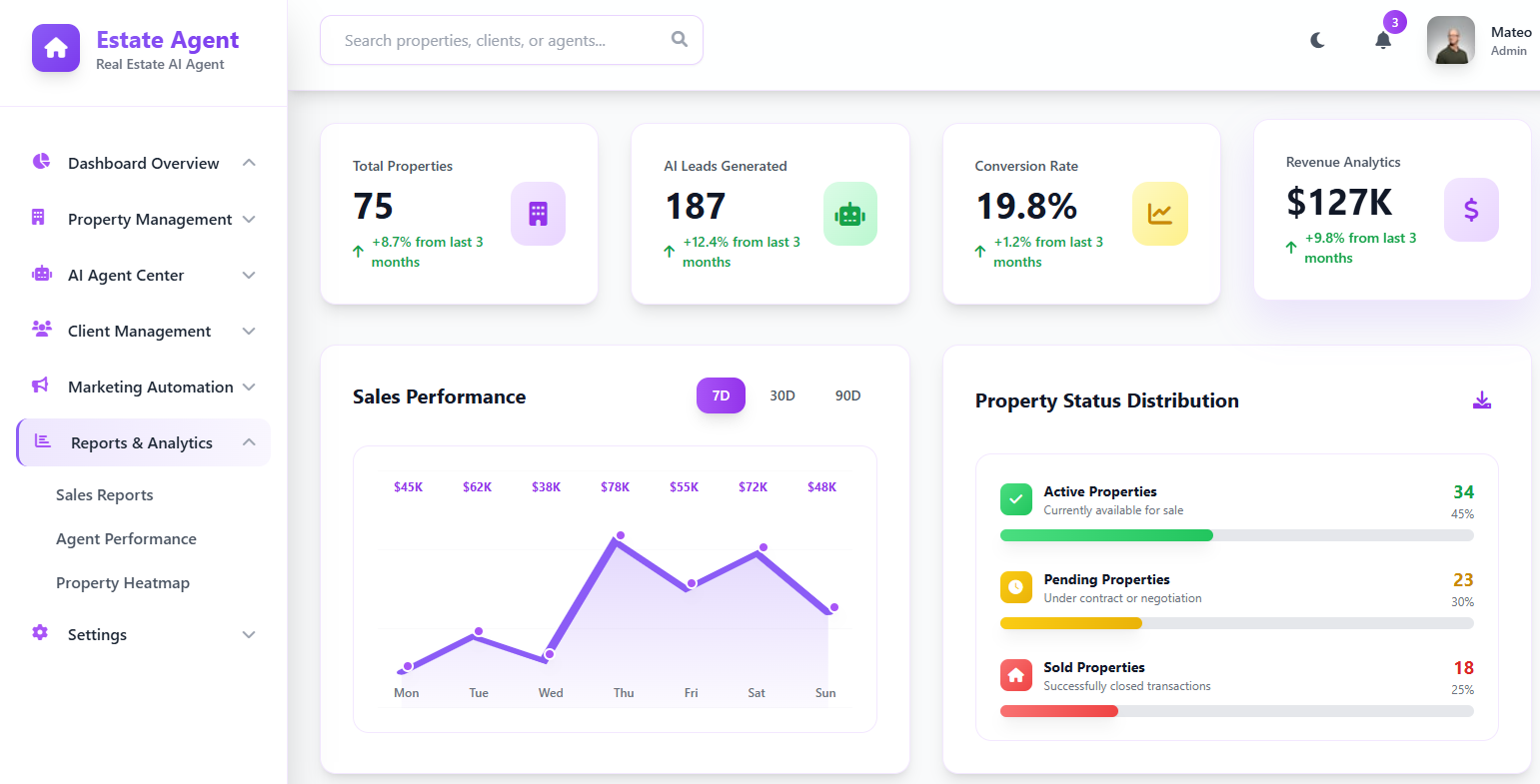Viewport: 1540px width, 784px height.
Task: Toggle dark mode with the moon icon
Action: (1317, 40)
